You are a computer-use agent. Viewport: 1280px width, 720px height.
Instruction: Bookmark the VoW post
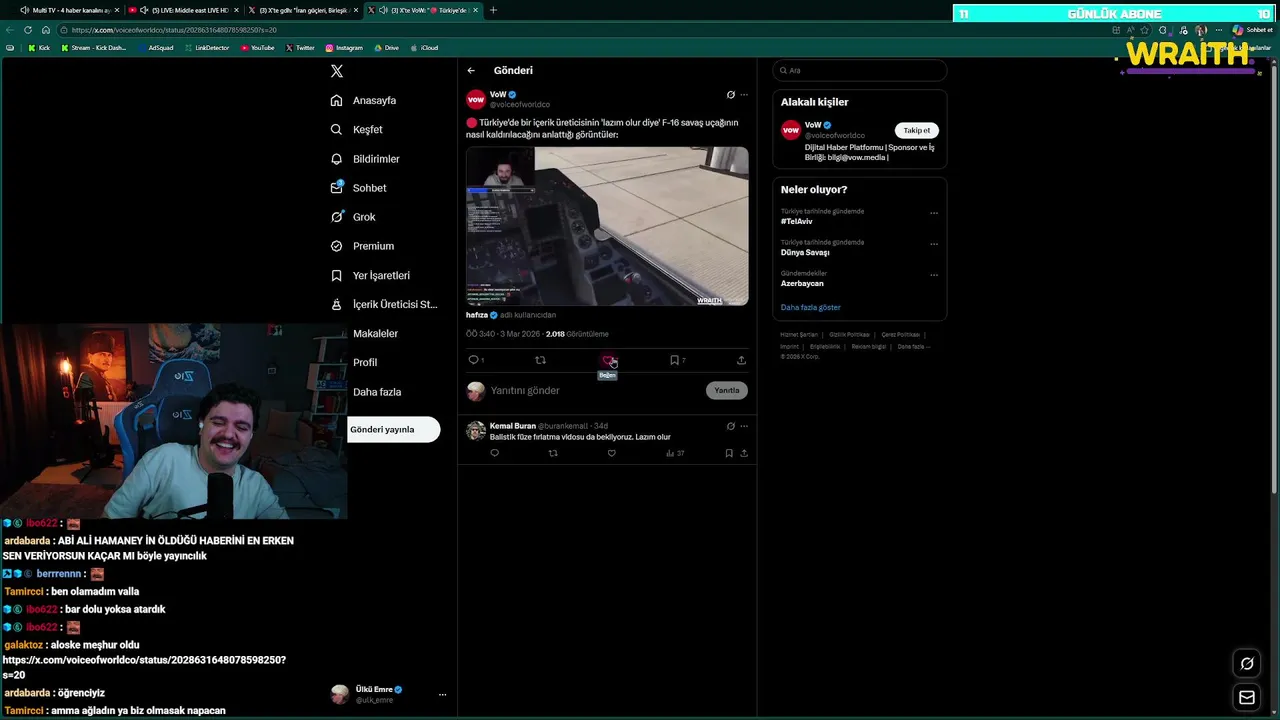(x=675, y=360)
